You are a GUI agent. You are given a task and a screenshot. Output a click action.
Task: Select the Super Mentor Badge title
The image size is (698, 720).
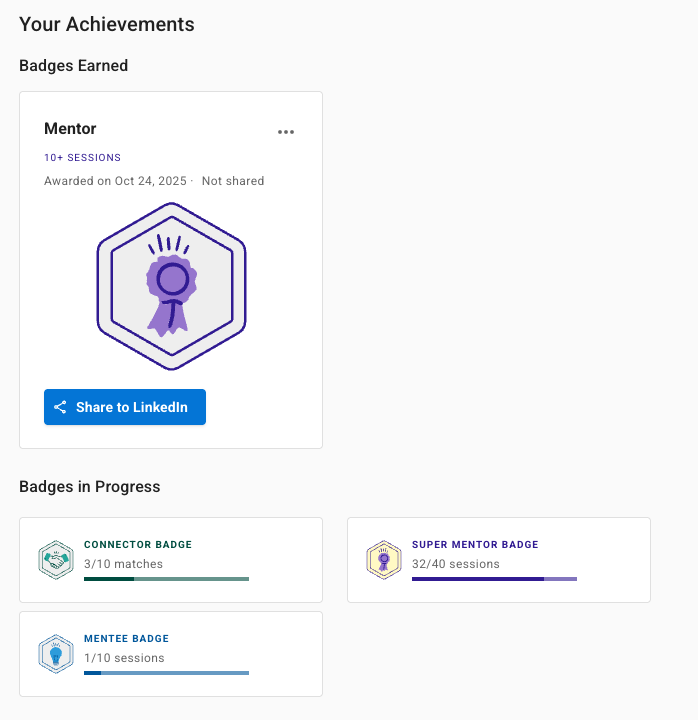pos(475,545)
